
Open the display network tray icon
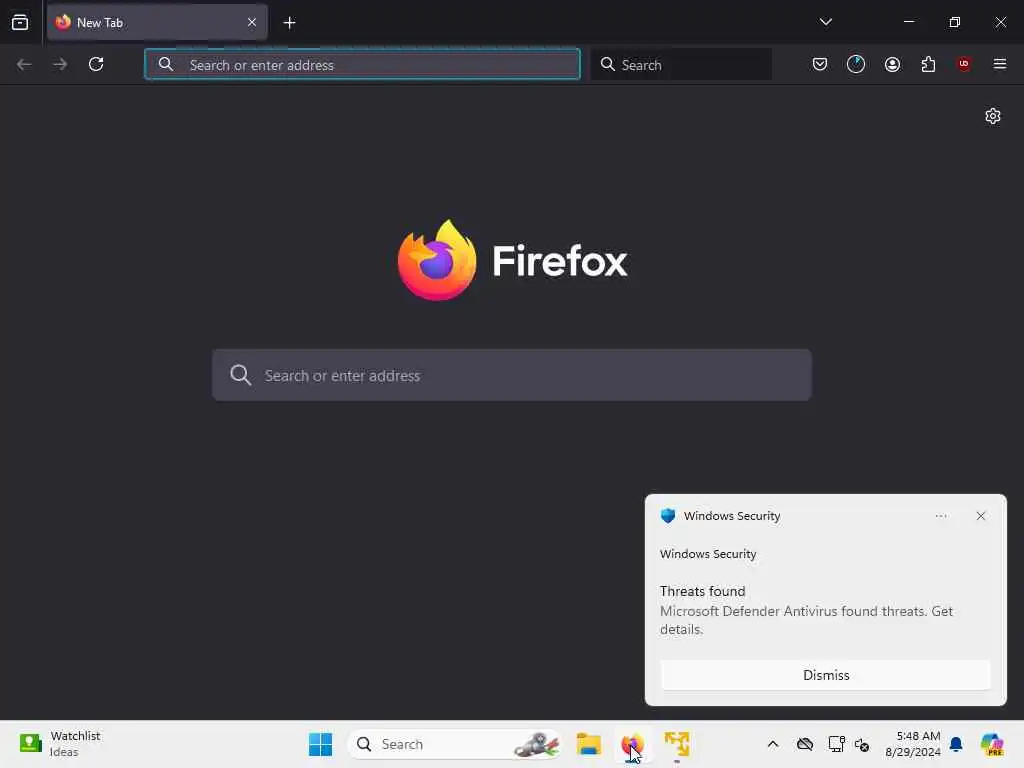click(x=836, y=744)
